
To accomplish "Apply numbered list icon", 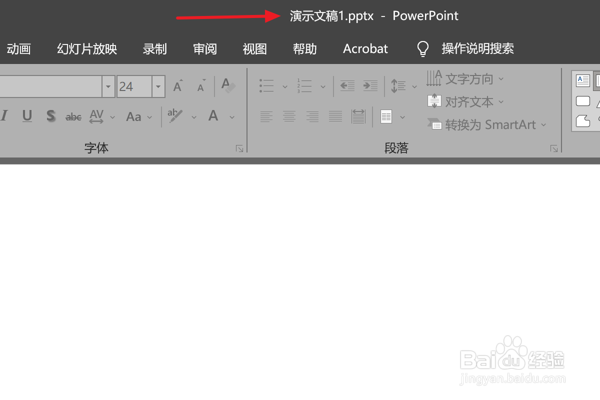I will coord(305,86).
